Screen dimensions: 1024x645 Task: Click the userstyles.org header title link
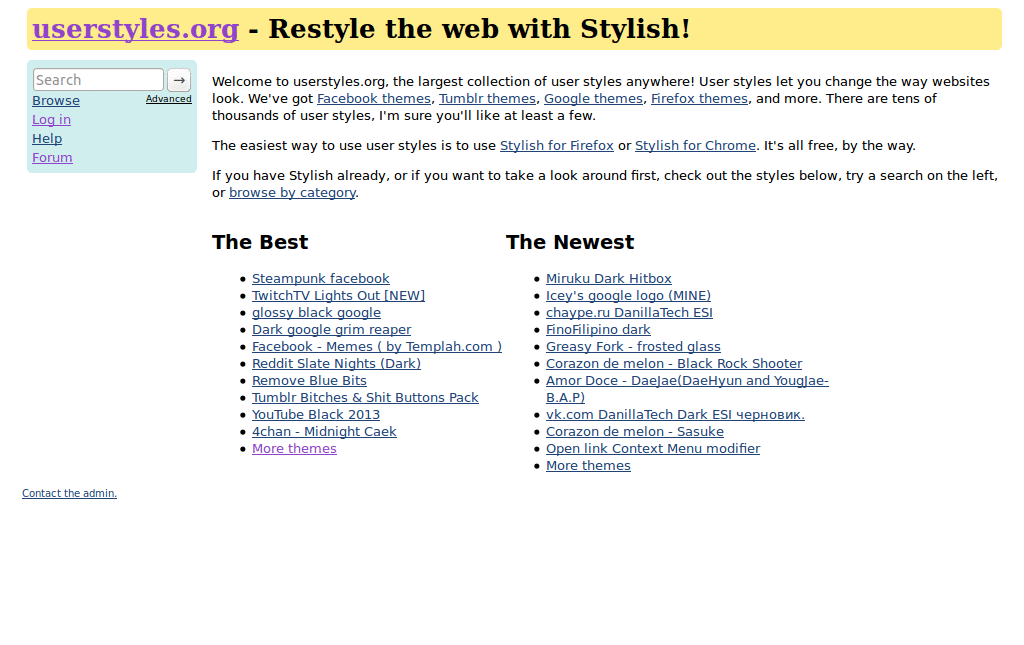[x=136, y=29]
